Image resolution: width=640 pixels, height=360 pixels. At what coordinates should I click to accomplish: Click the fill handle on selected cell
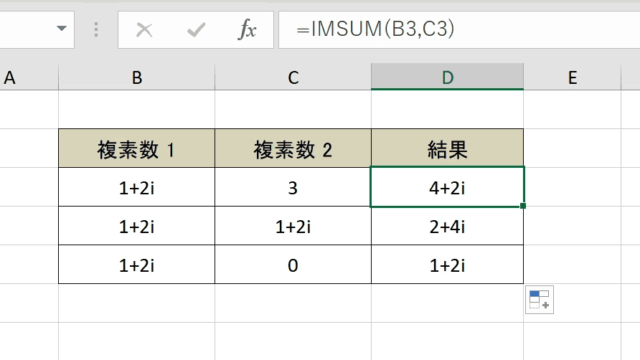523,206
